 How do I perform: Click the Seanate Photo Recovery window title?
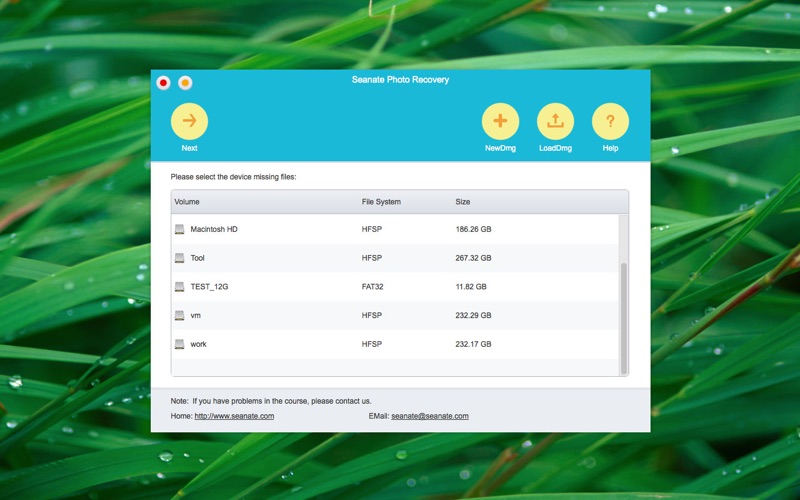(x=401, y=80)
